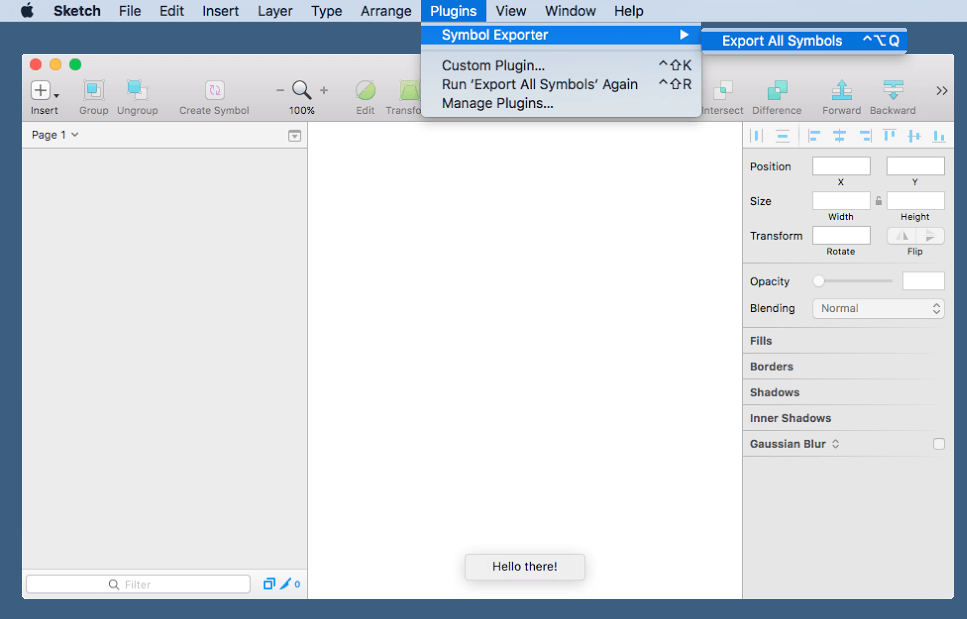Click the Difference boolean operation icon
This screenshot has width=967, height=619.
click(776, 91)
